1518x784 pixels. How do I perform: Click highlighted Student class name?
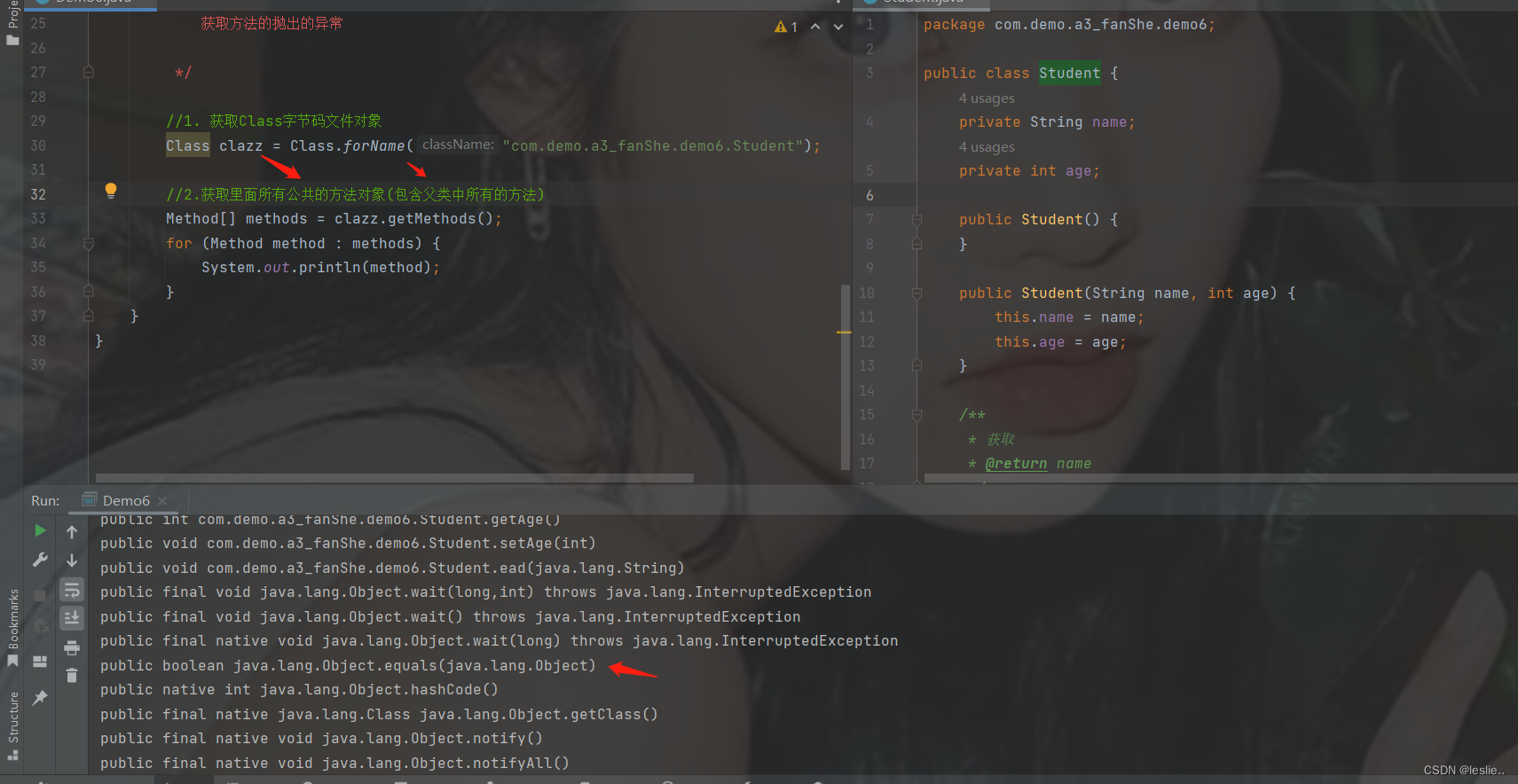[1069, 73]
